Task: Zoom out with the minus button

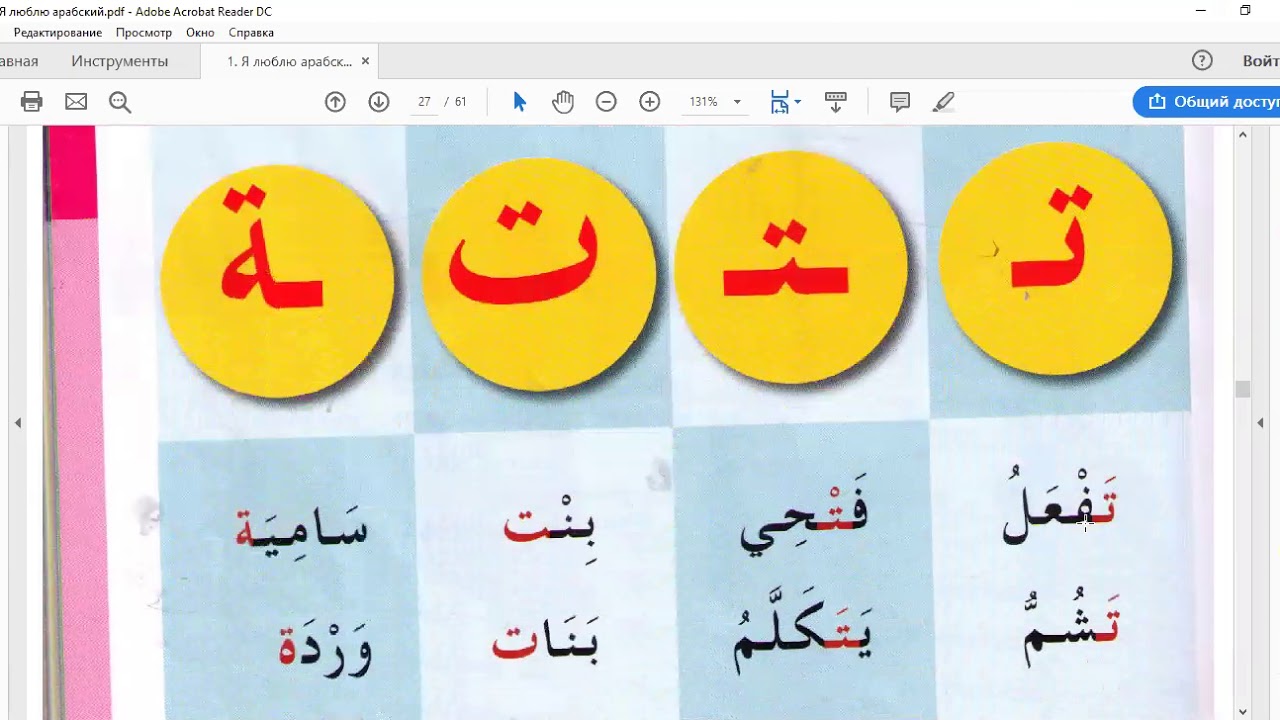Action: (x=606, y=102)
